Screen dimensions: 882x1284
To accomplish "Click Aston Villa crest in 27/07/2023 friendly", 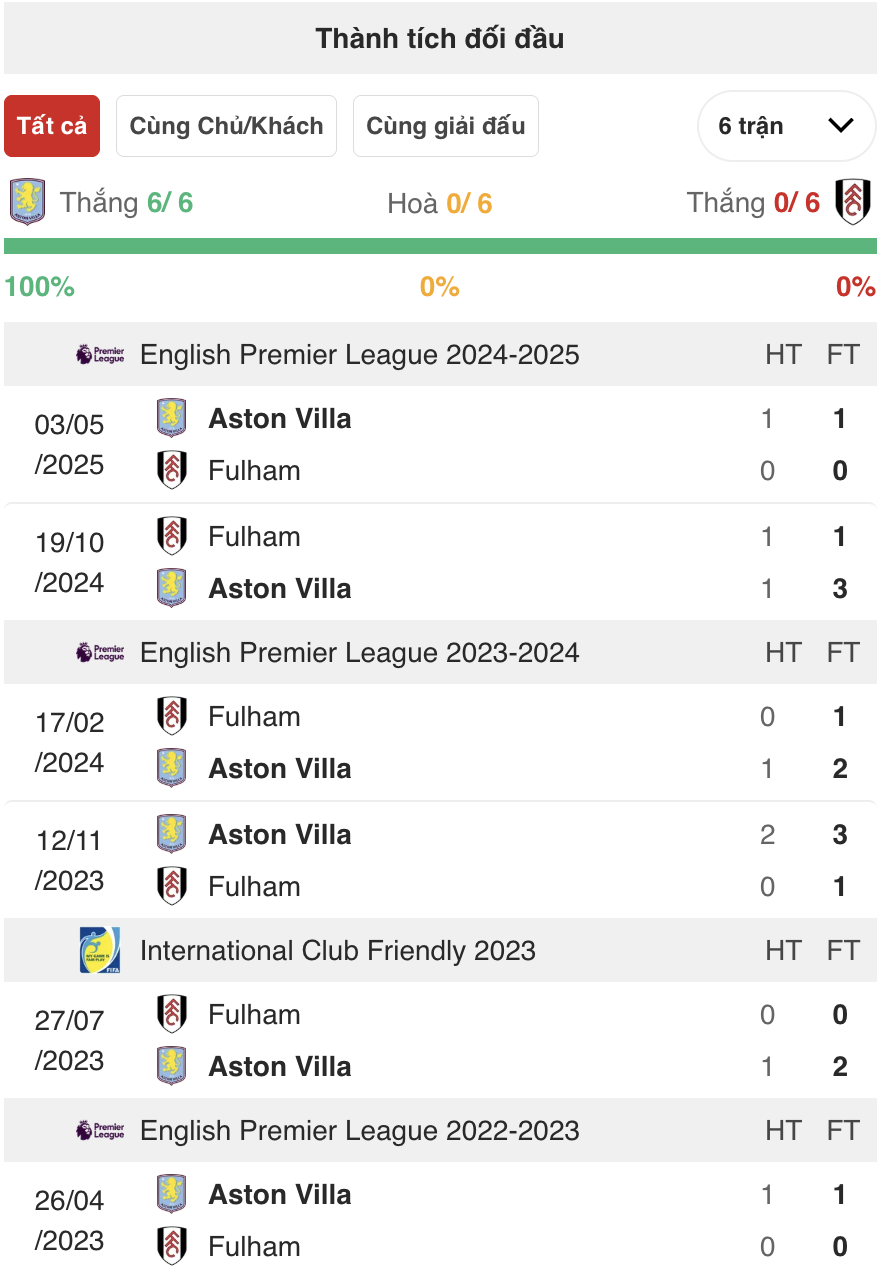I will (172, 1066).
